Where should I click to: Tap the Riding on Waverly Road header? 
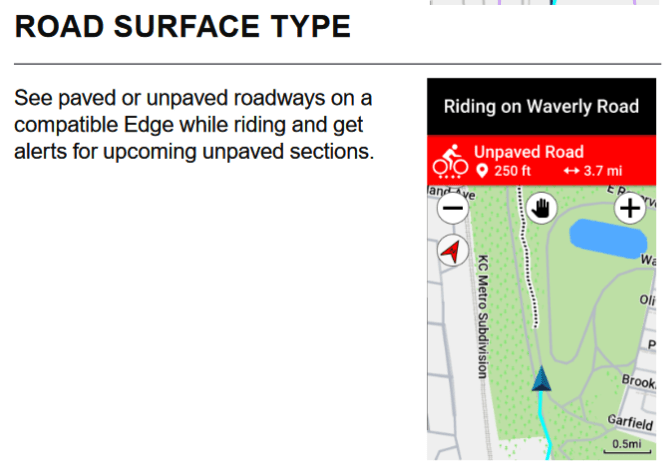point(541,107)
